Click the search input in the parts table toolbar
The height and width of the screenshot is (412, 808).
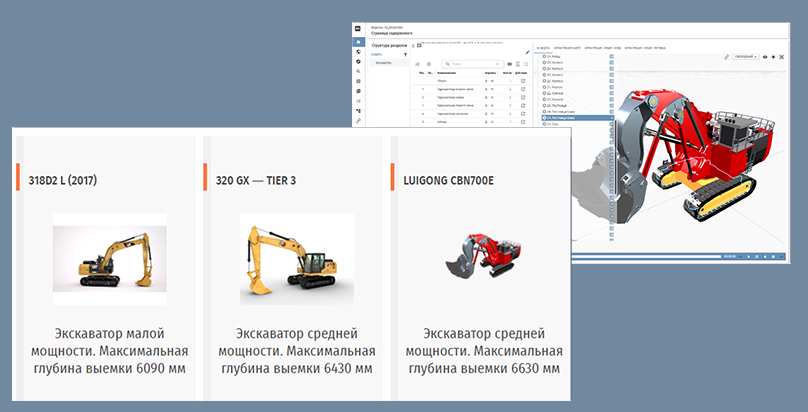472,64
